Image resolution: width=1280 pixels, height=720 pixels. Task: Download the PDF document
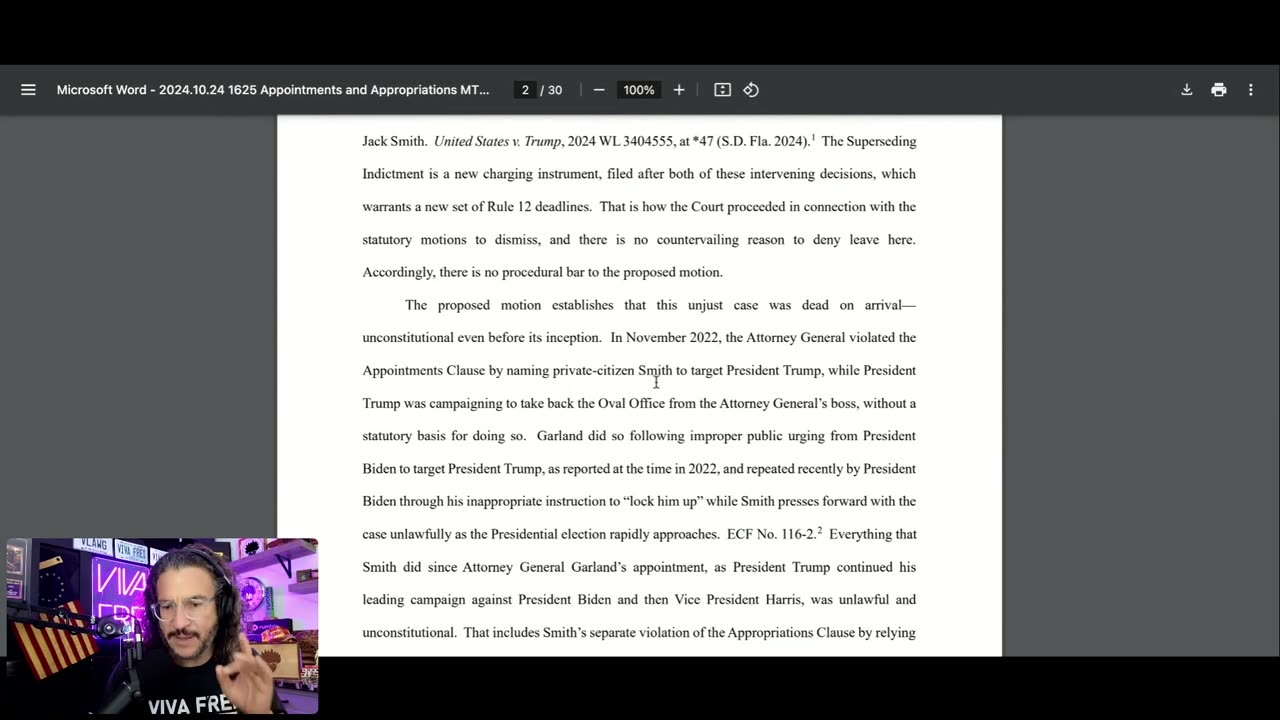click(x=1187, y=90)
